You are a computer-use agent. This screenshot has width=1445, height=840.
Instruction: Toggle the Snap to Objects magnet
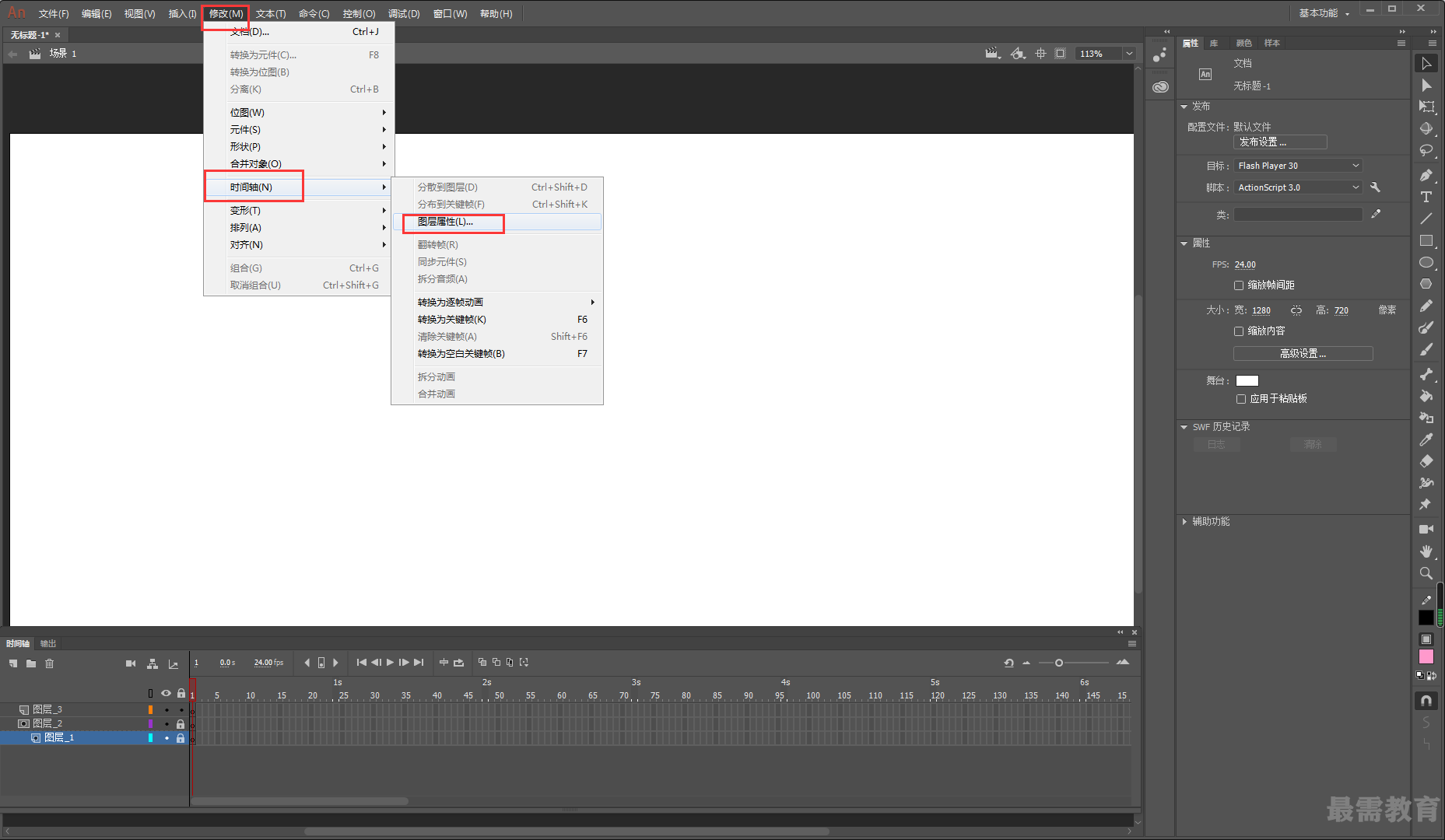coord(1426,701)
